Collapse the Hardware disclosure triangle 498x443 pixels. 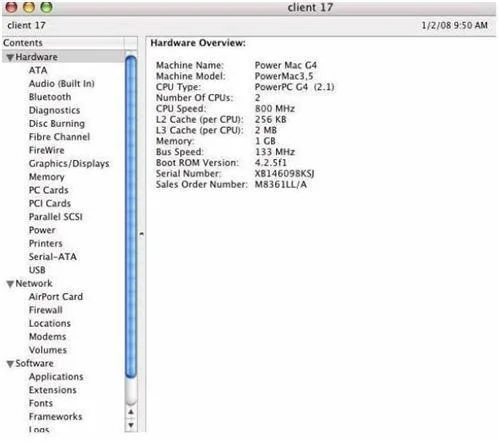click(x=10, y=58)
